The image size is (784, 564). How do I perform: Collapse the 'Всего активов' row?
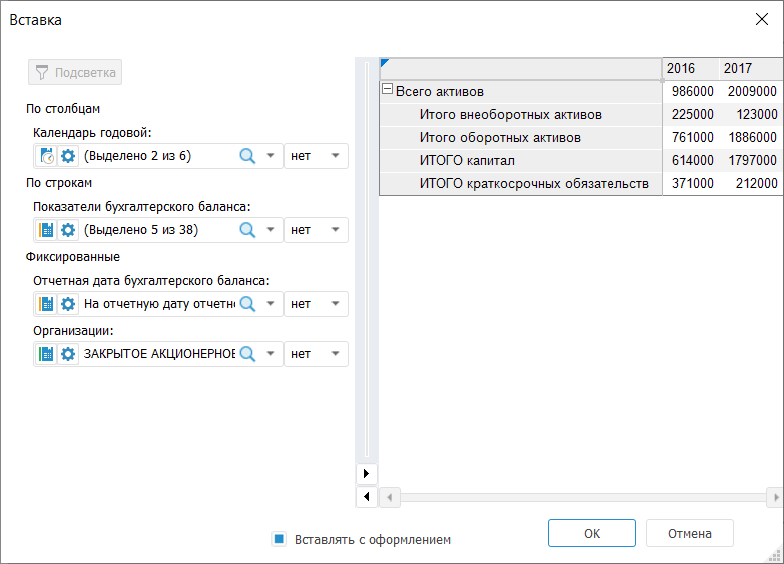(388, 90)
